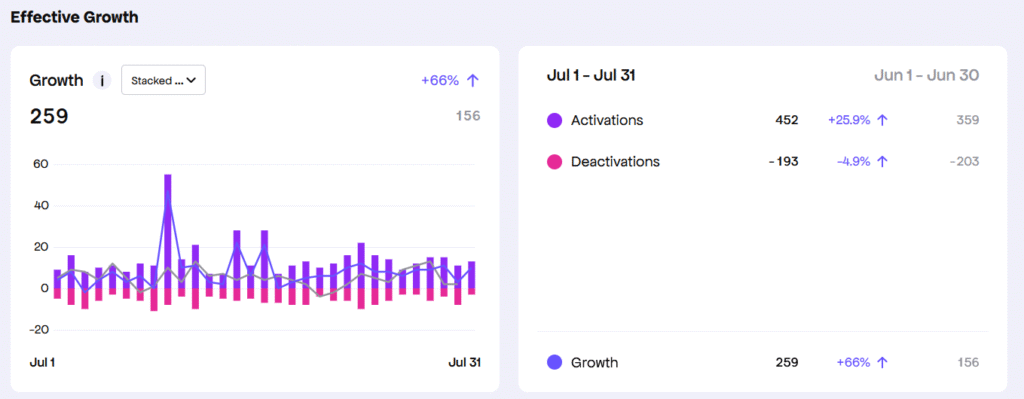This screenshot has height=399, width=1024.
Task: Click the Growth row label in summary
Action: click(x=594, y=362)
